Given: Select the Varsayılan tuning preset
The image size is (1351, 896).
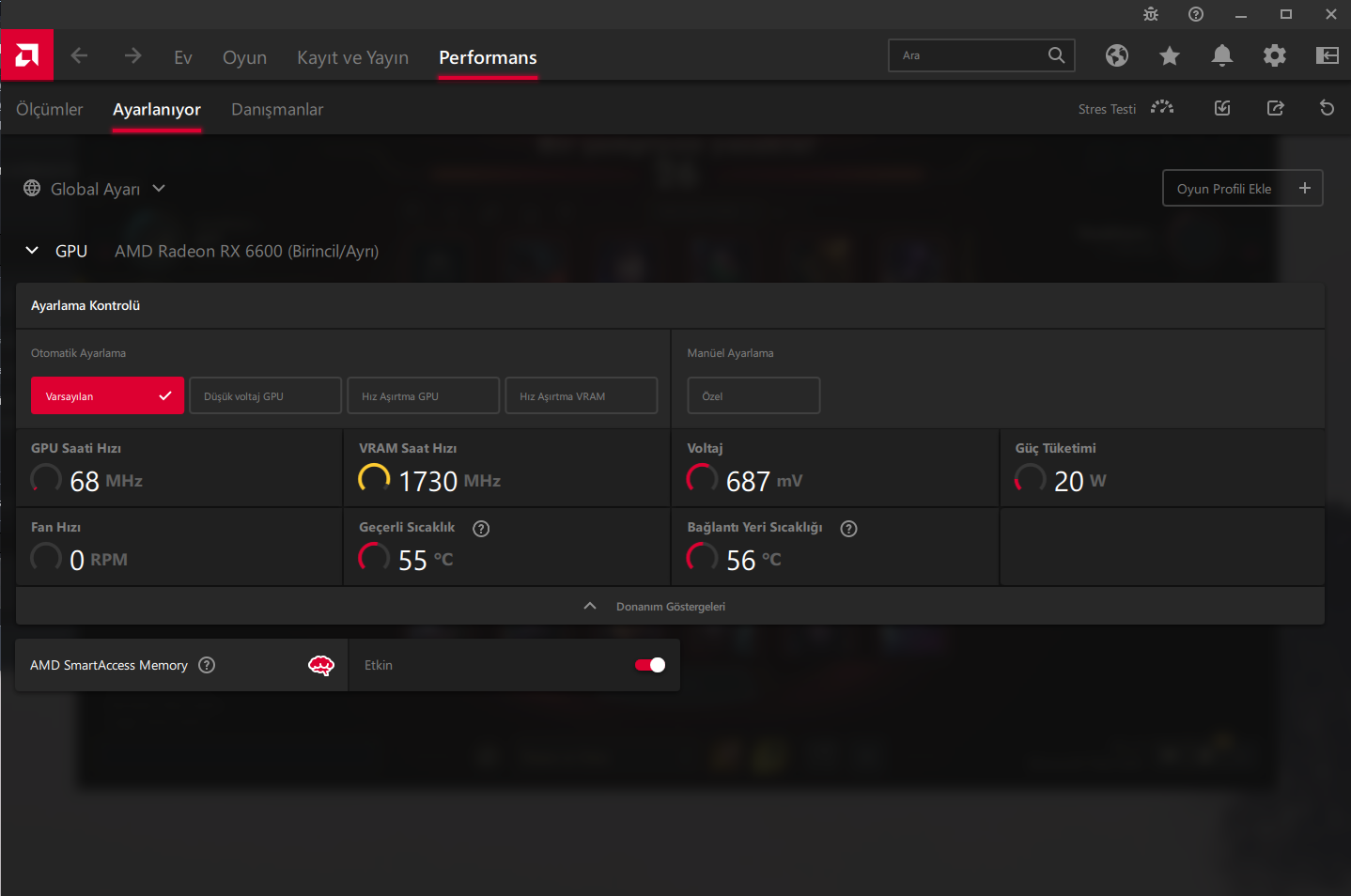Looking at the screenshot, I should point(107,395).
